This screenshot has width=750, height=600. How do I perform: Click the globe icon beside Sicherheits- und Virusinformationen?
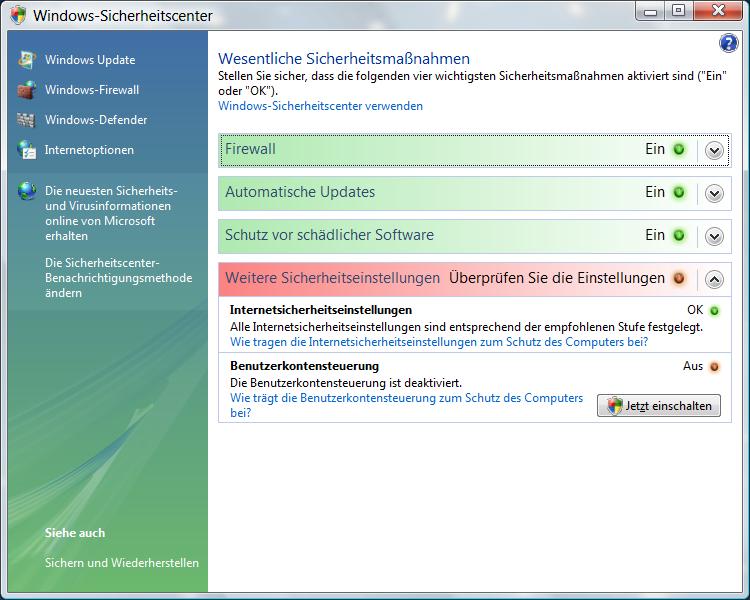pyautogui.click(x=27, y=191)
